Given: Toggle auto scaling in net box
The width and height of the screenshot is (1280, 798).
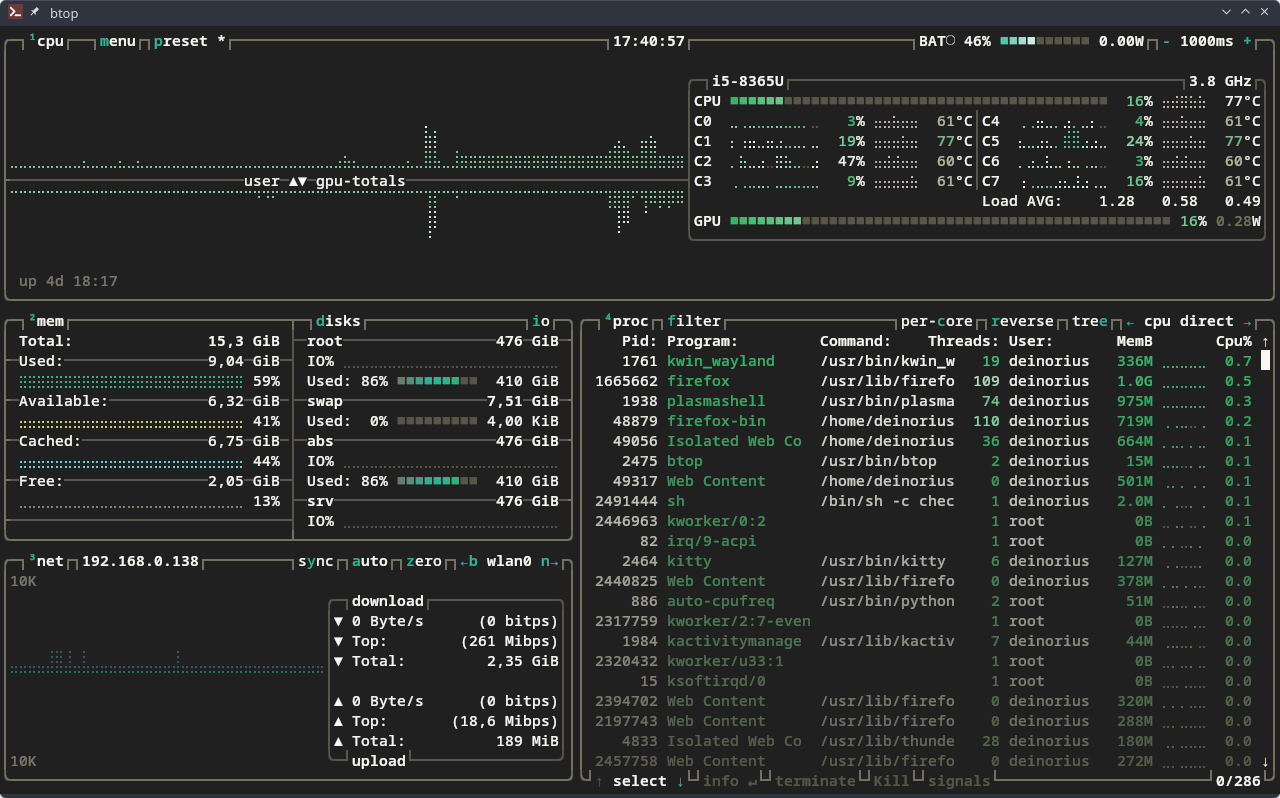Looking at the screenshot, I should tap(369, 561).
